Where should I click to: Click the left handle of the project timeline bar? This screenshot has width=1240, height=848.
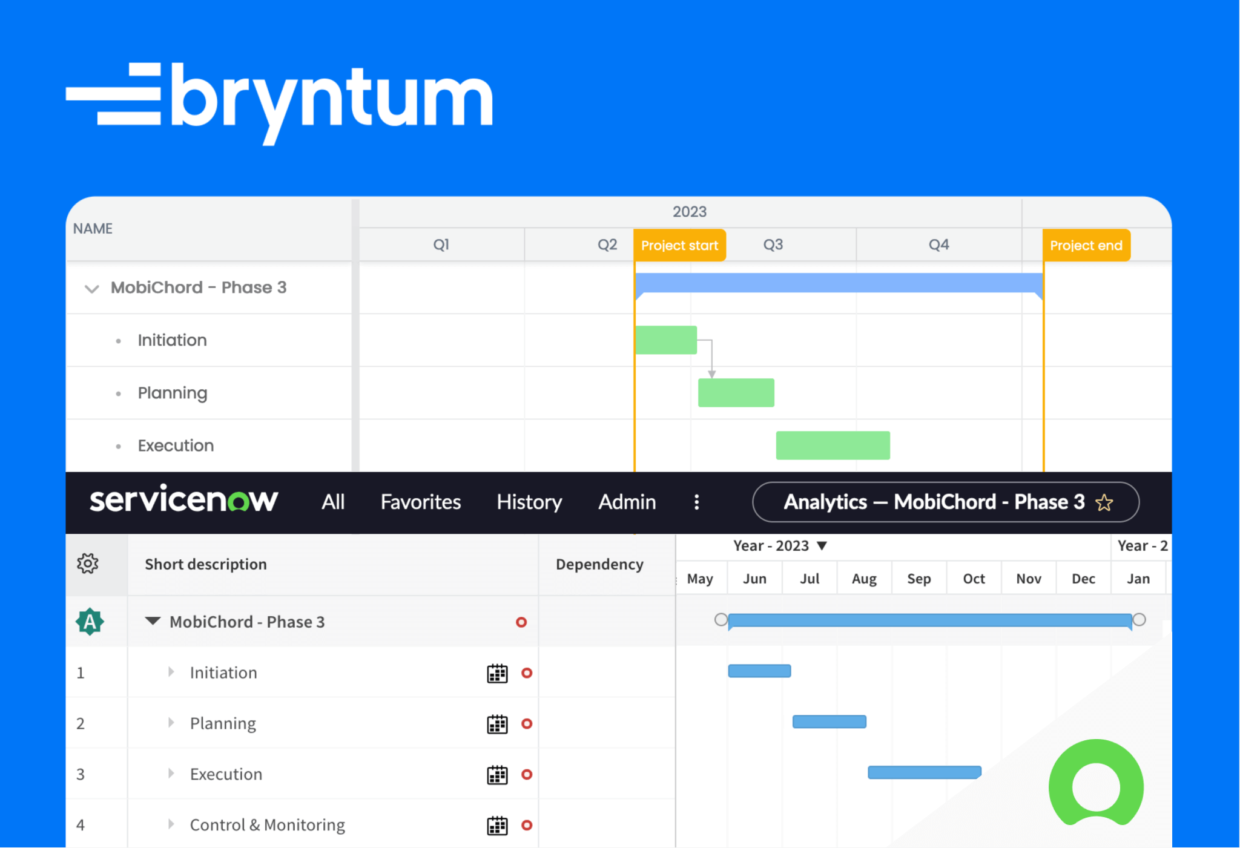[722, 620]
